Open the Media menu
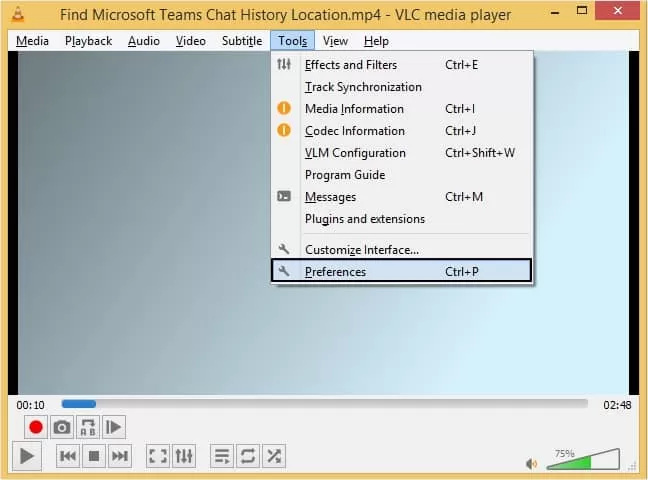 point(32,41)
